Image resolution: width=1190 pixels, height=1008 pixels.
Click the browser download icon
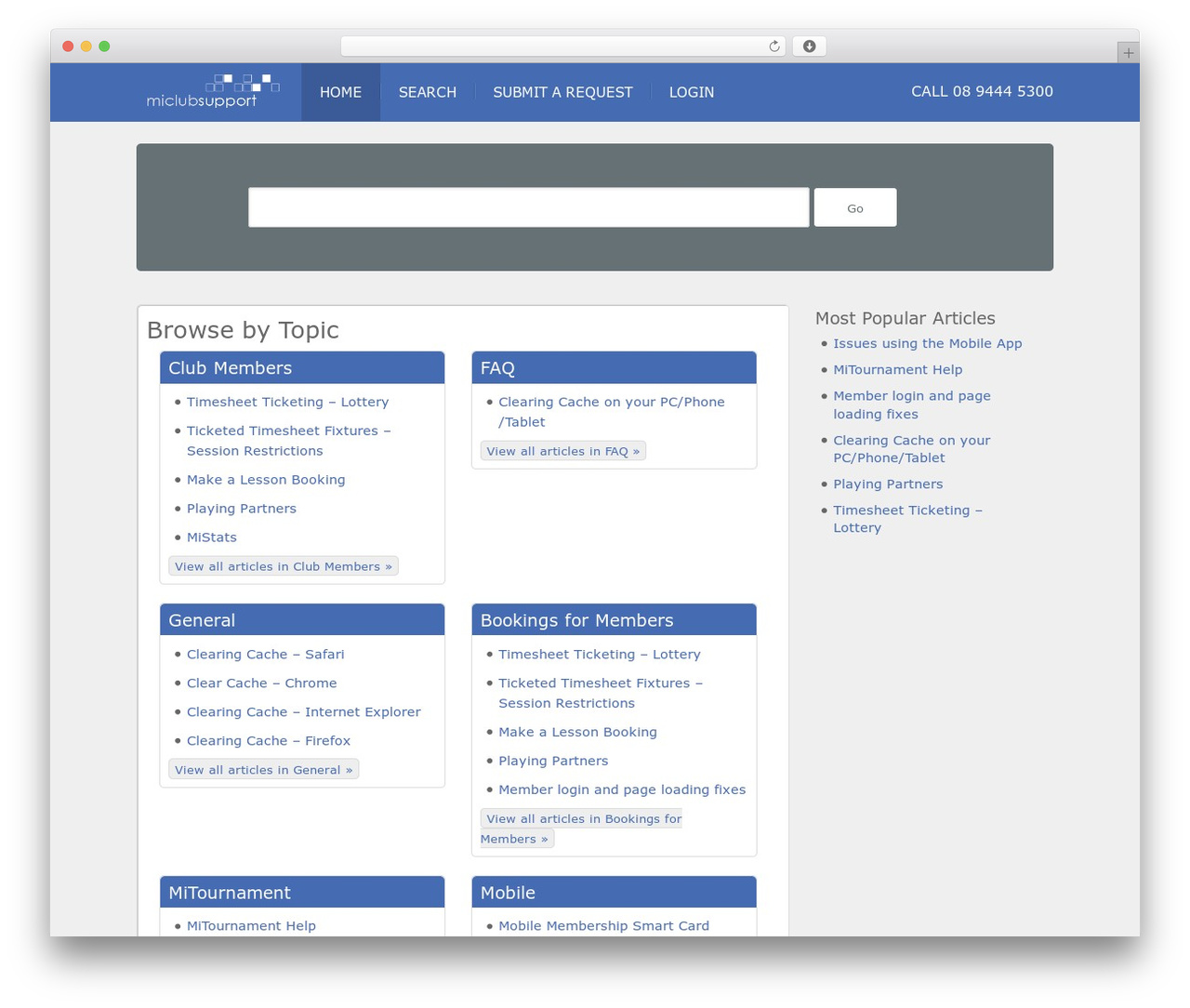810,46
